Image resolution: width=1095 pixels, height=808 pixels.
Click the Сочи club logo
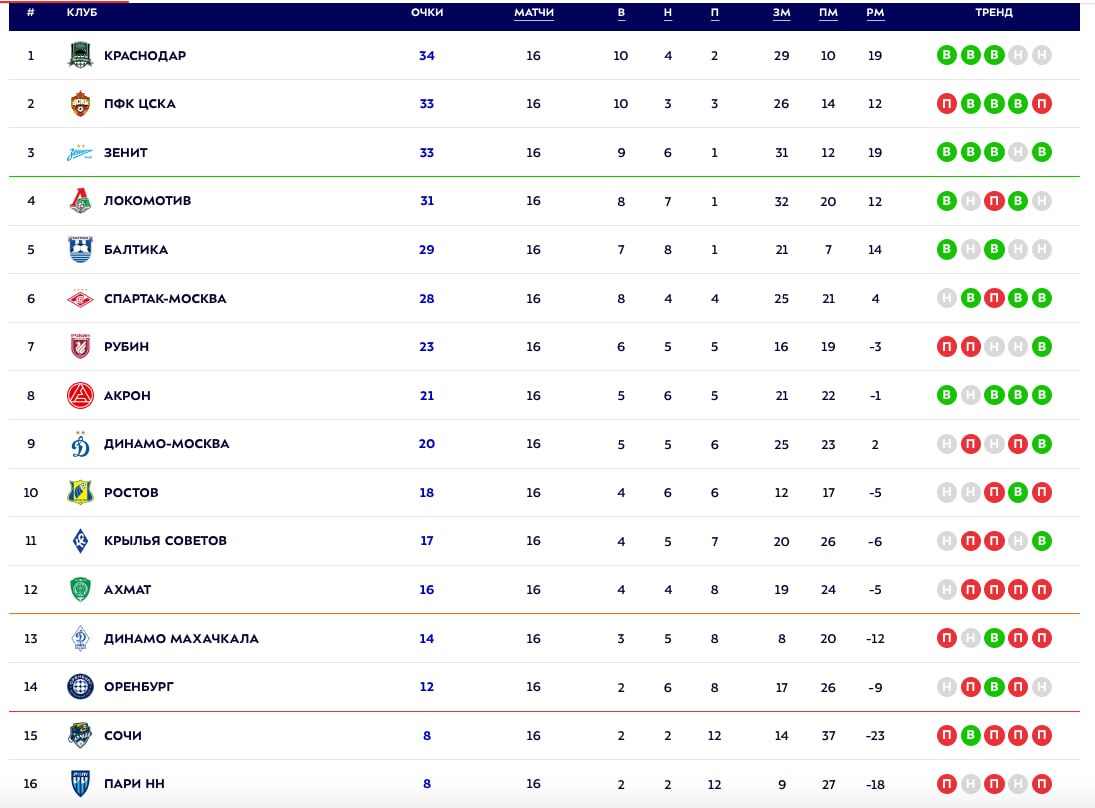[80, 736]
